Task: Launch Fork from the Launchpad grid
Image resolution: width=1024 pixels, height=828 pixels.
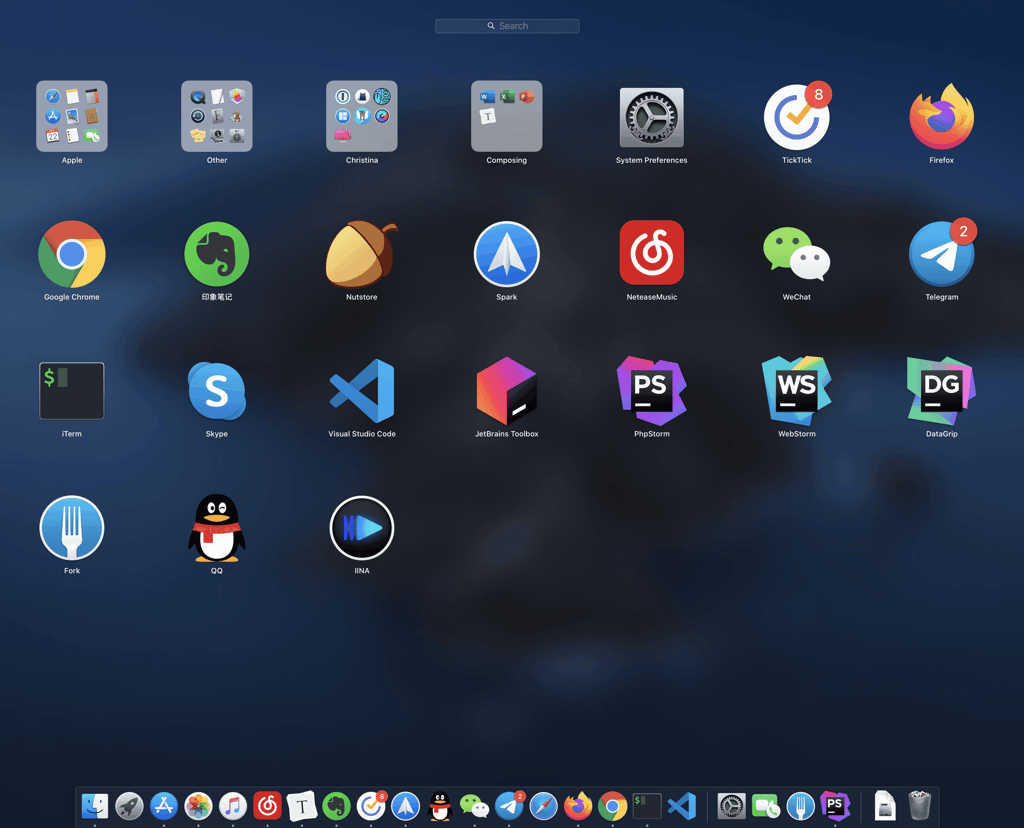Action: 72,528
